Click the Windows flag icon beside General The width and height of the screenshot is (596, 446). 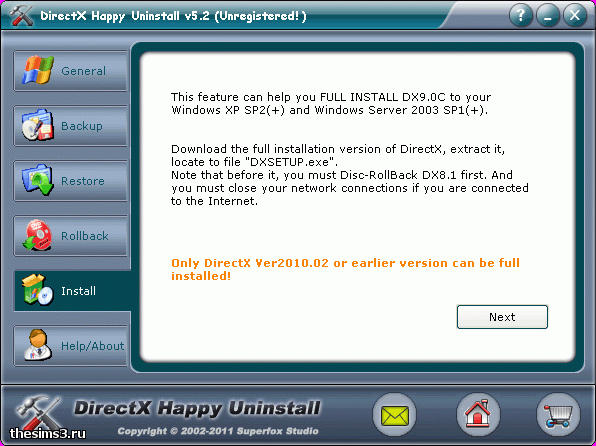[x=38, y=71]
